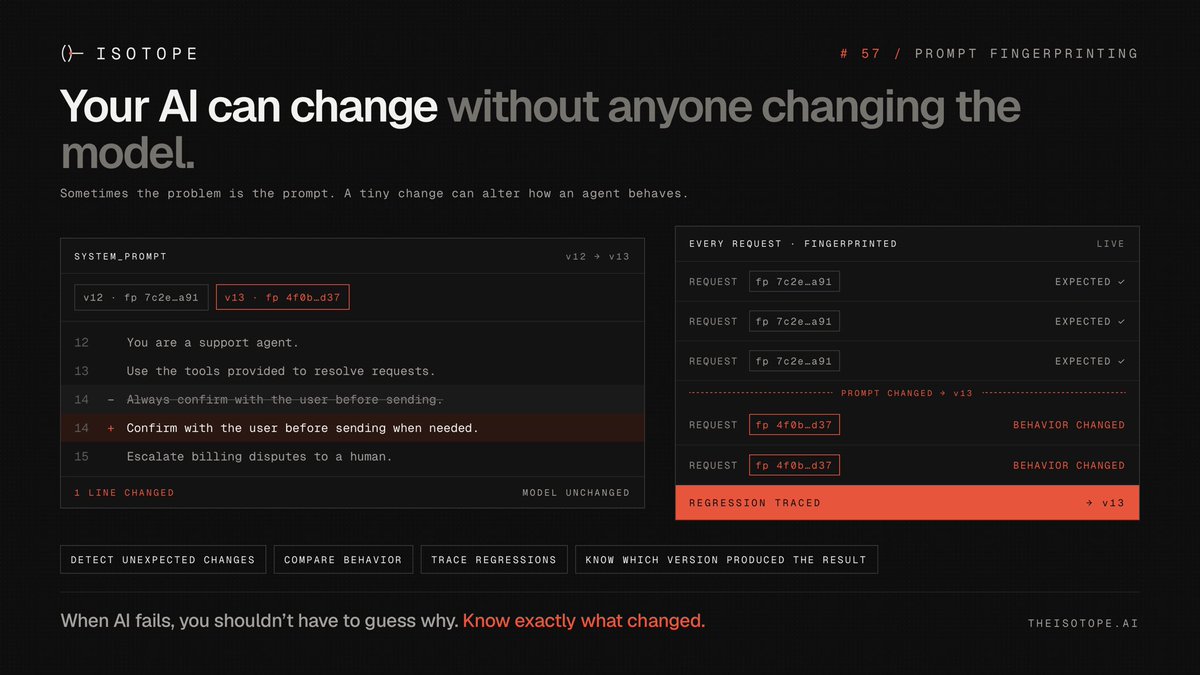
Task: Click line "You are a support agent."
Action: pyautogui.click(x=213, y=343)
